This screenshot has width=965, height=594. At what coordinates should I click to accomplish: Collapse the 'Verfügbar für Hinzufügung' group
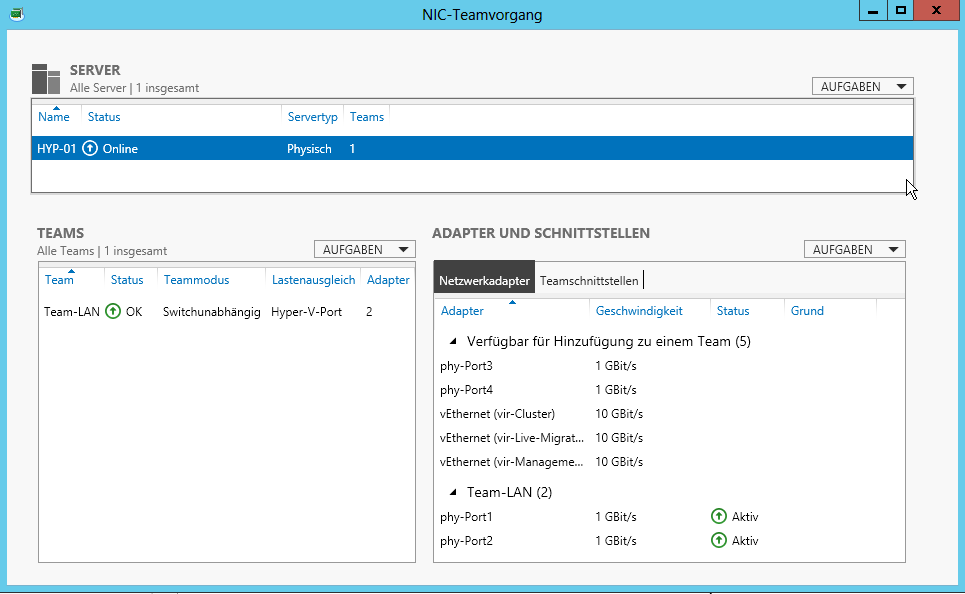(x=453, y=341)
